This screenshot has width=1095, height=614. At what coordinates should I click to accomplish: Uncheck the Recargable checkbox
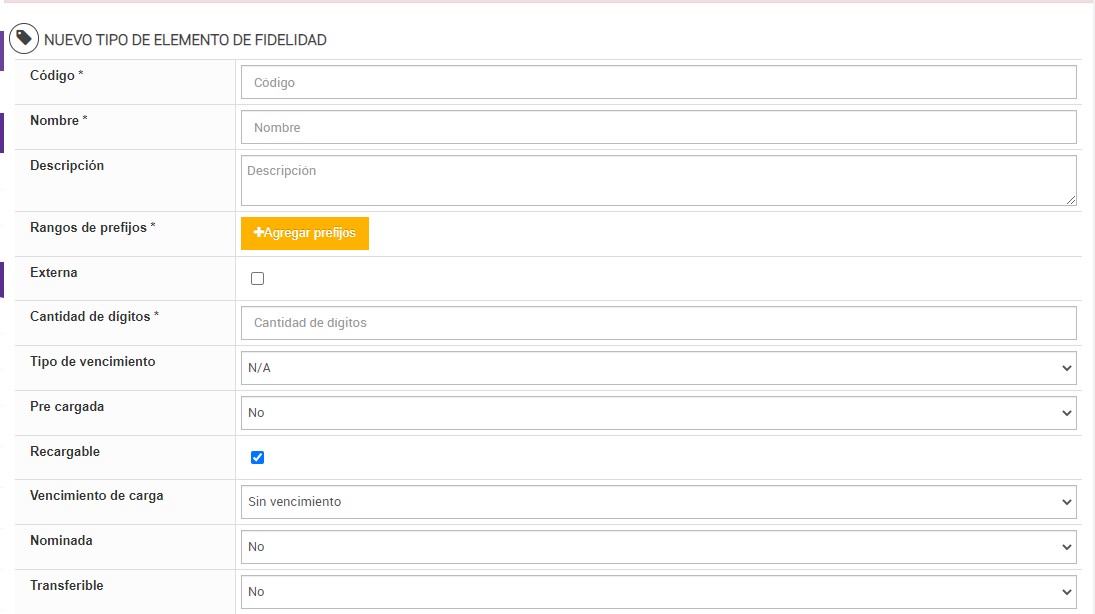(x=258, y=457)
